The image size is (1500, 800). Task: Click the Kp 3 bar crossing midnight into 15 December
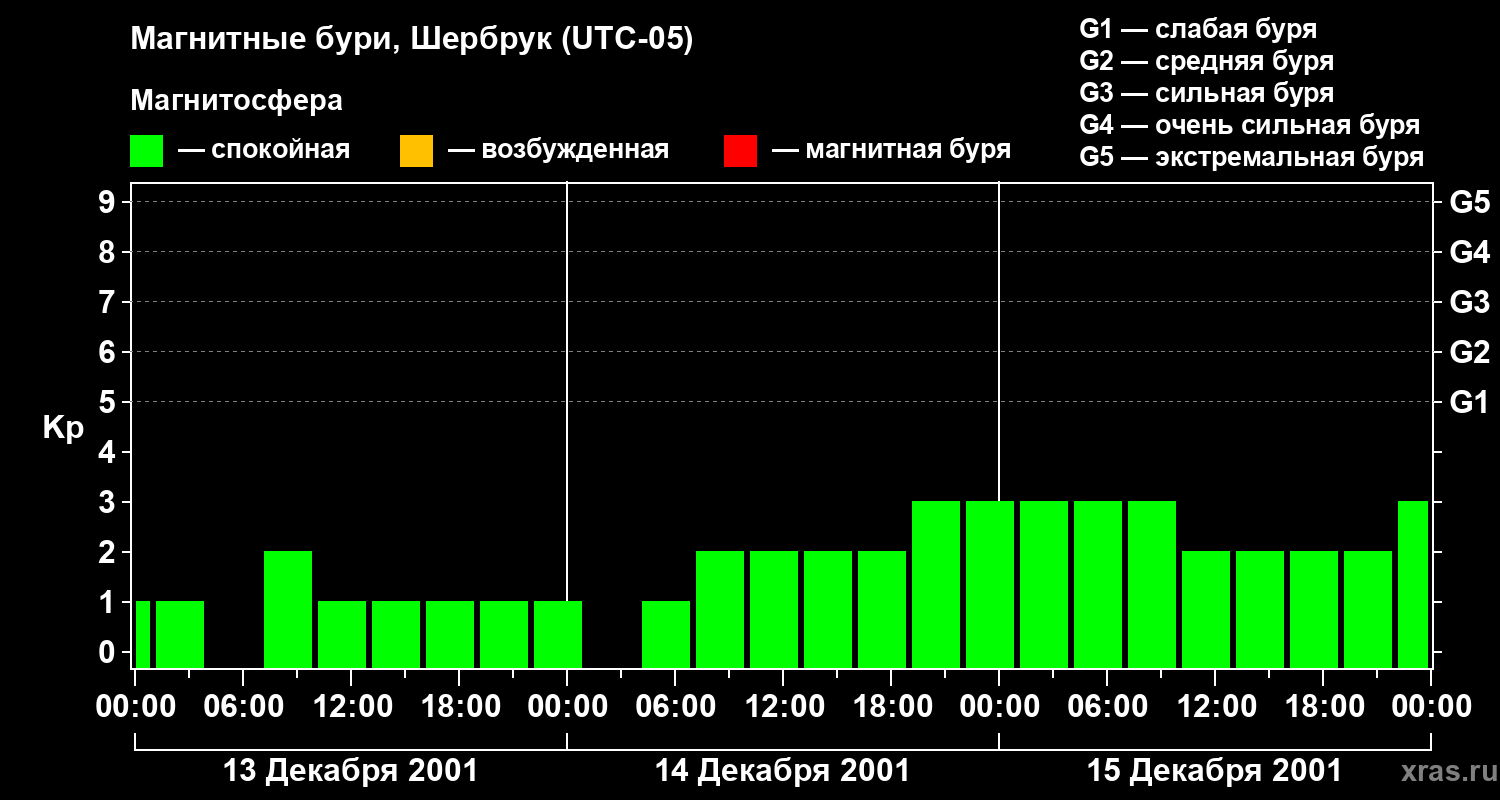pyautogui.click(x=990, y=584)
